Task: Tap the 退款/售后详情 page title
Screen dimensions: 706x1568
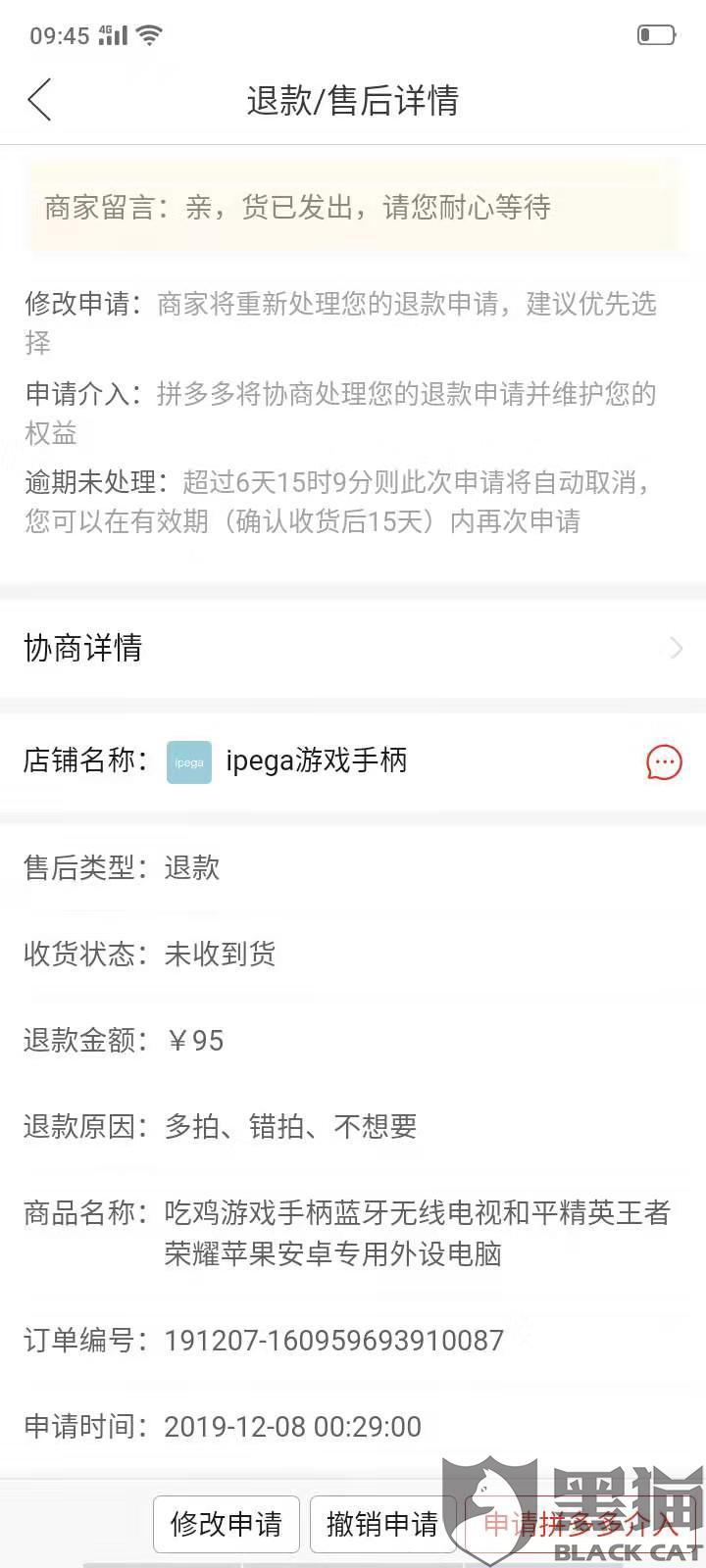Action: [x=353, y=100]
